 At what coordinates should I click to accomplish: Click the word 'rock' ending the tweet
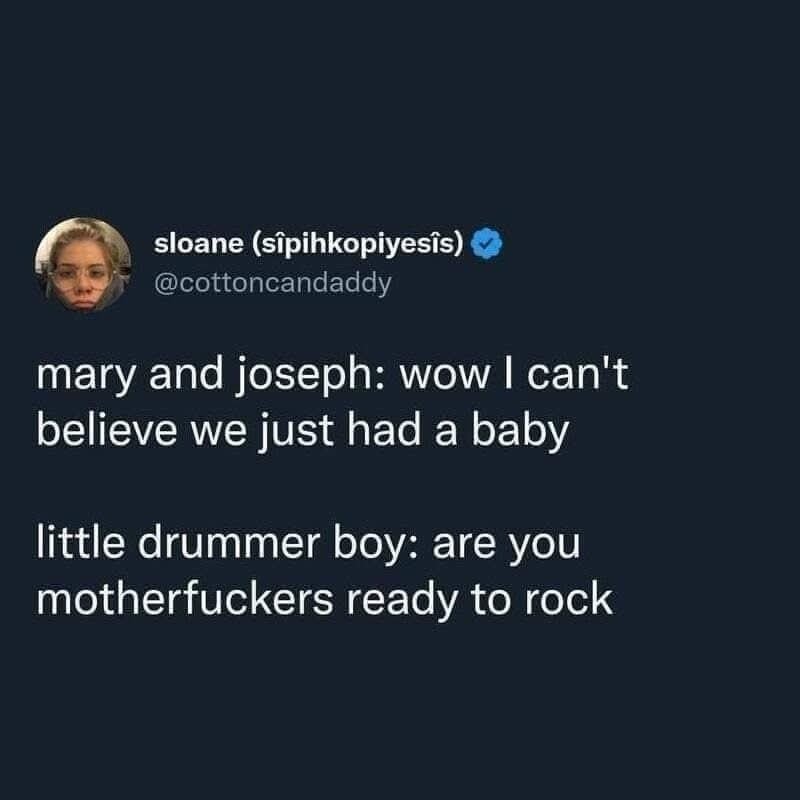(x=569, y=598)
